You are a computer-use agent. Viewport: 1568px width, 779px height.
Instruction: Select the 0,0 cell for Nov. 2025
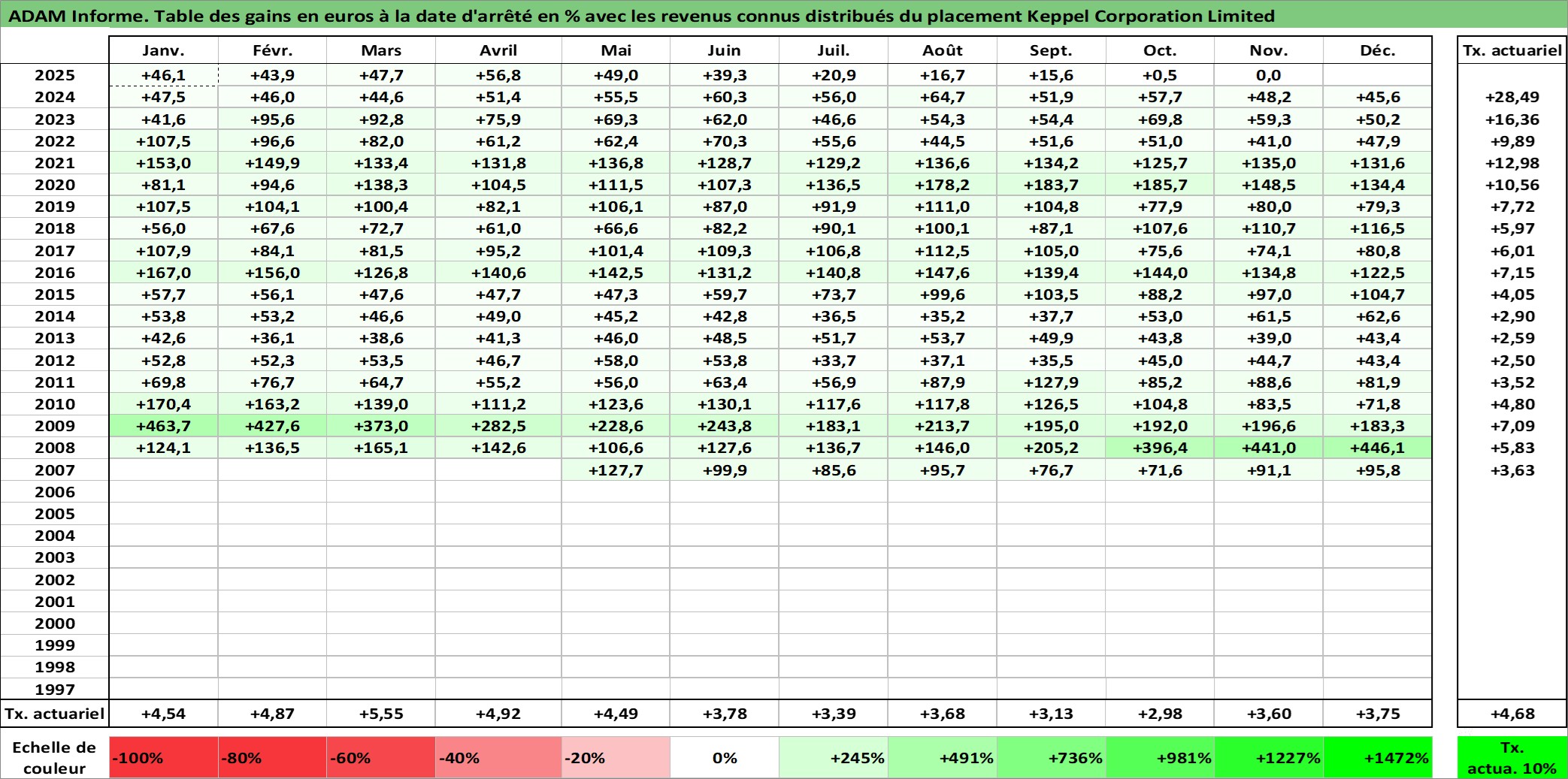tap(1269, 75)
